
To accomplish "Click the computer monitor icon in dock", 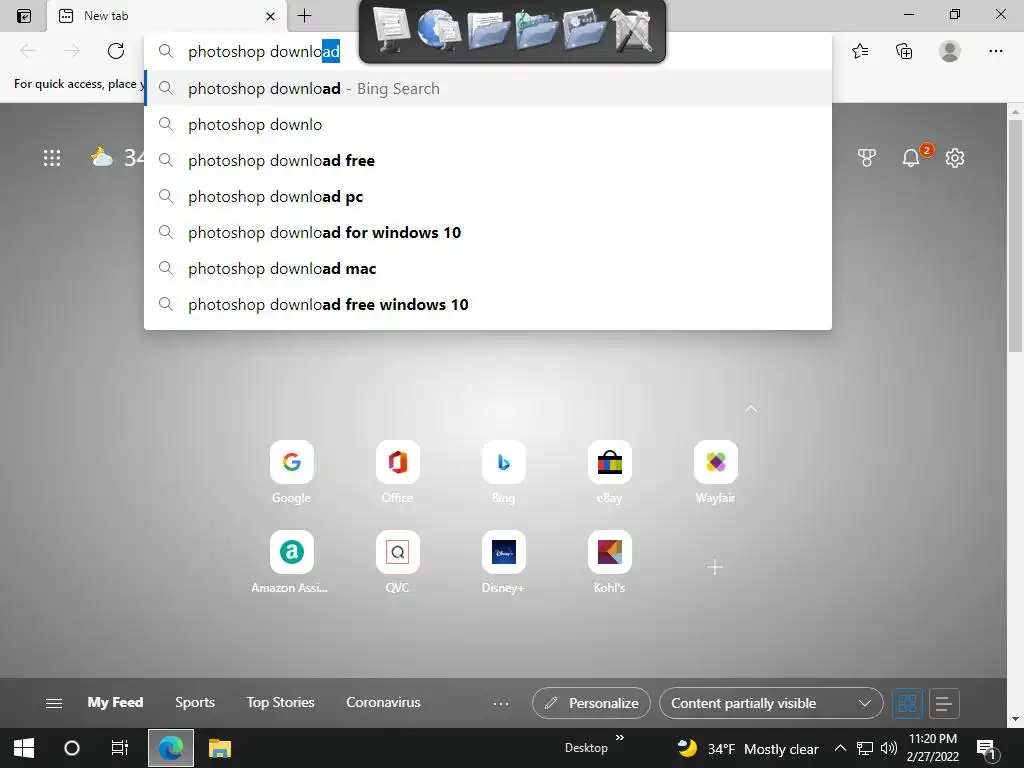I will (x=391, y=31).
